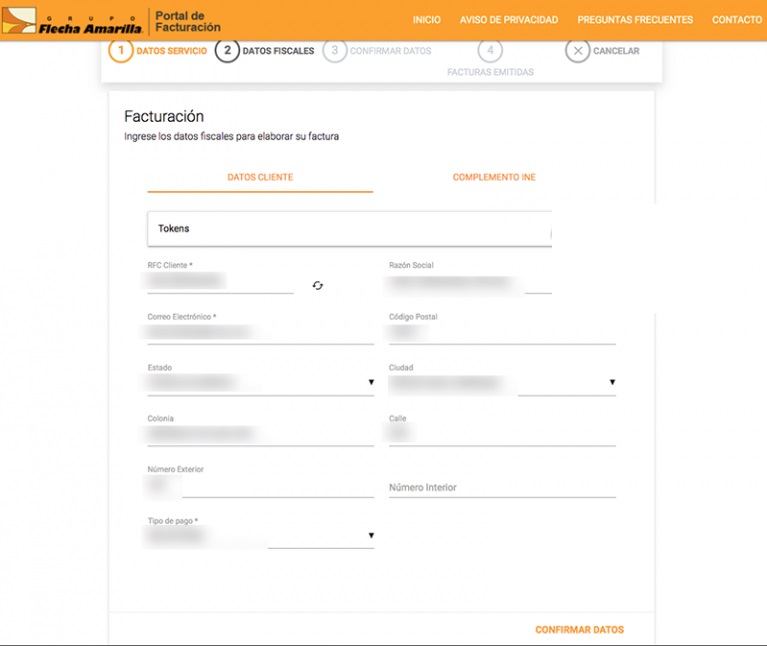Viewport: 767px width, 646px height.
Task: Click the Tokens field
Action: point(349,229)
